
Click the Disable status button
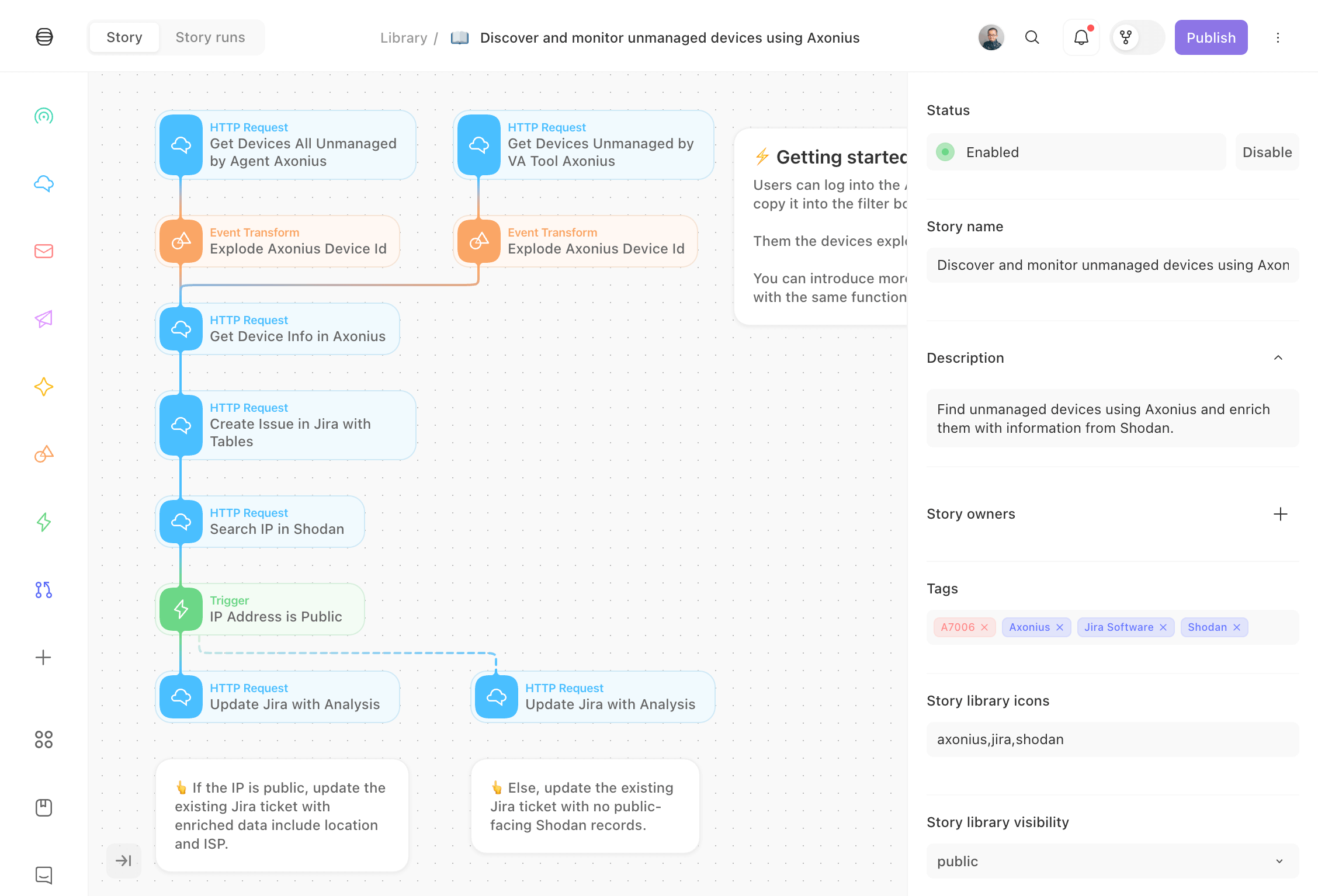1267,152
